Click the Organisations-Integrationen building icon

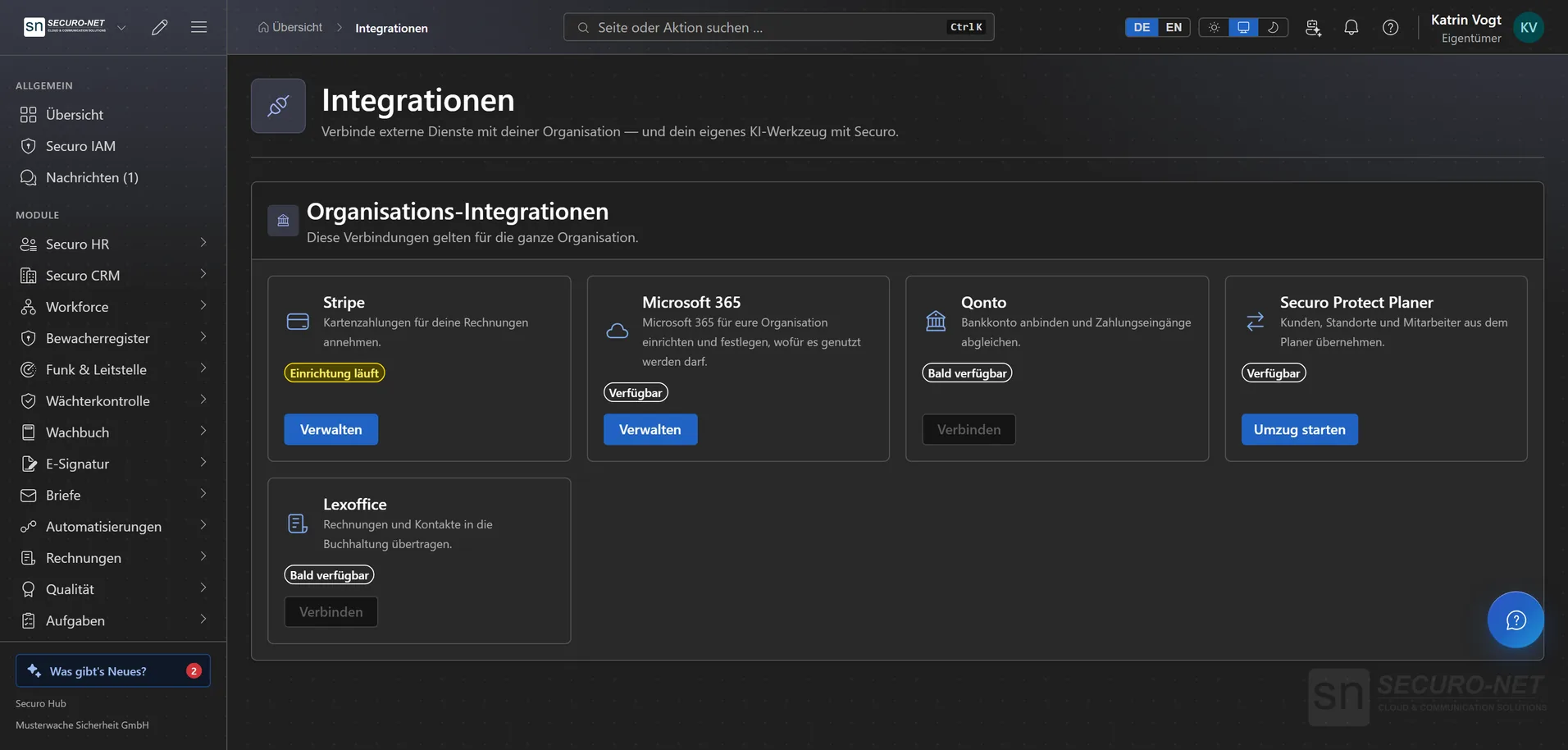pyautogui.click(x=283, y=221)
